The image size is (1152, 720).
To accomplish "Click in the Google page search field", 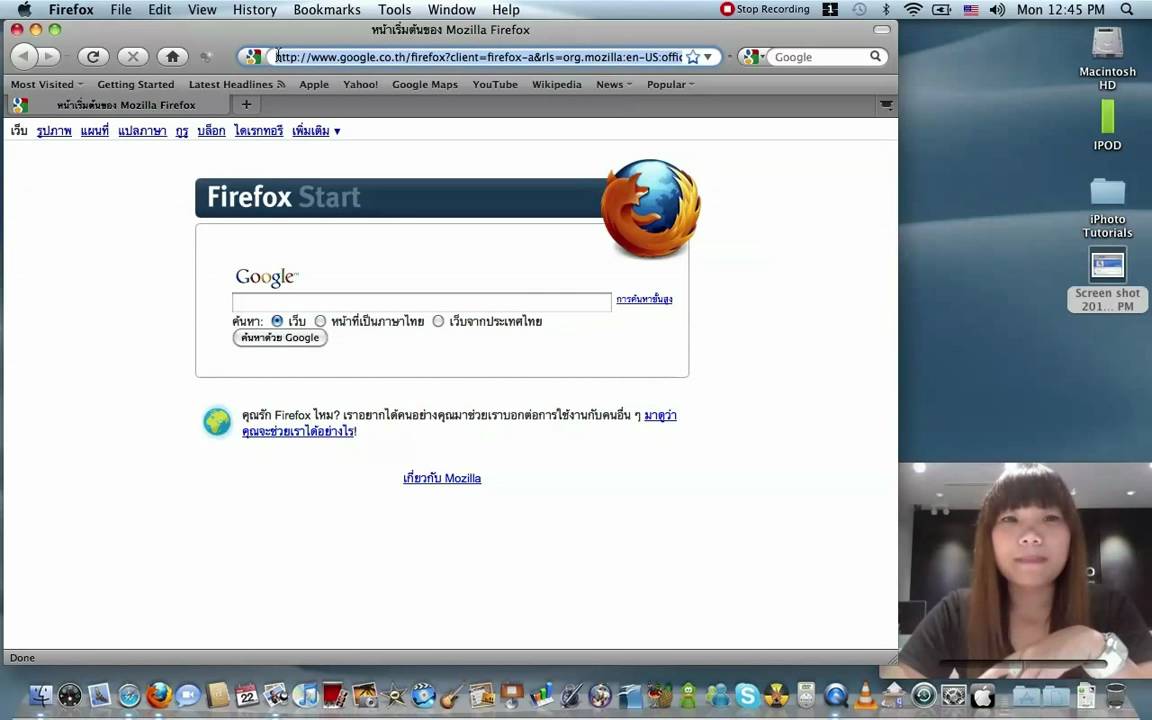I will (x=422, y=302).
